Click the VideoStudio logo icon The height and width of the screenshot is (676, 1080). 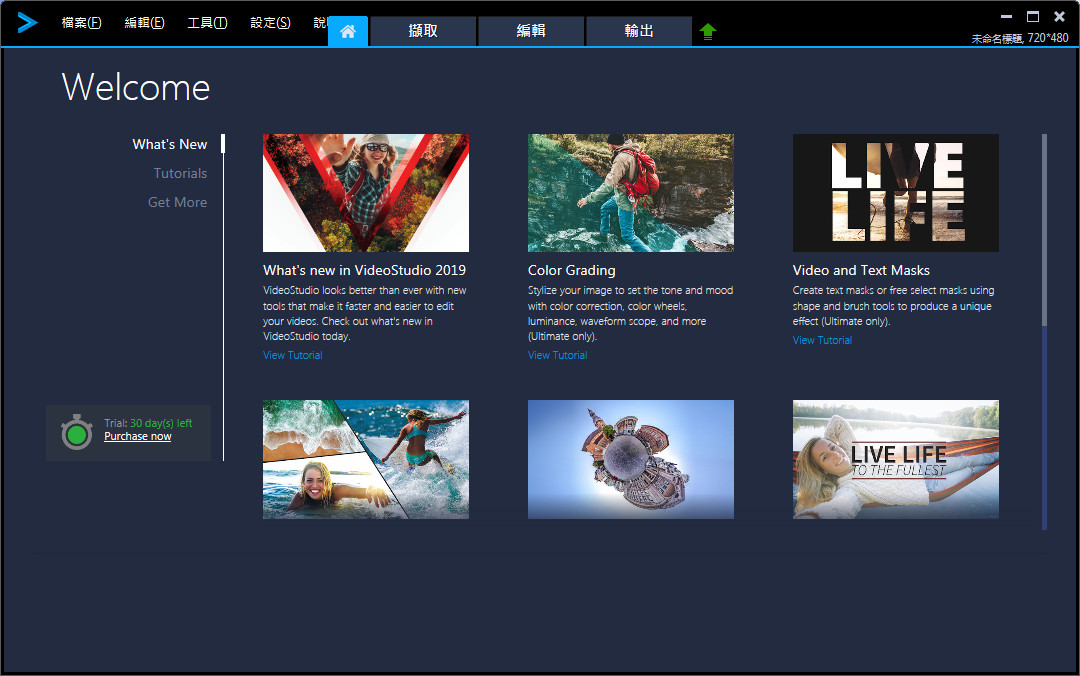tap(27, 23)
